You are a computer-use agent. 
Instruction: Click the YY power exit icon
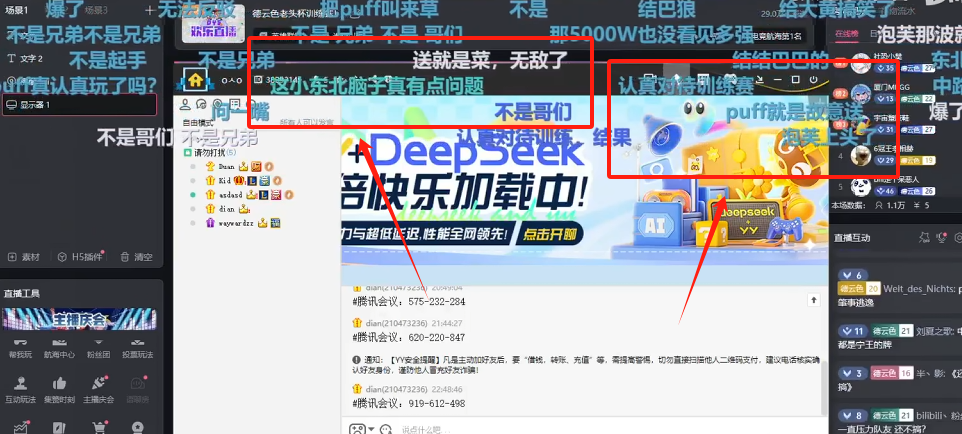814,80
